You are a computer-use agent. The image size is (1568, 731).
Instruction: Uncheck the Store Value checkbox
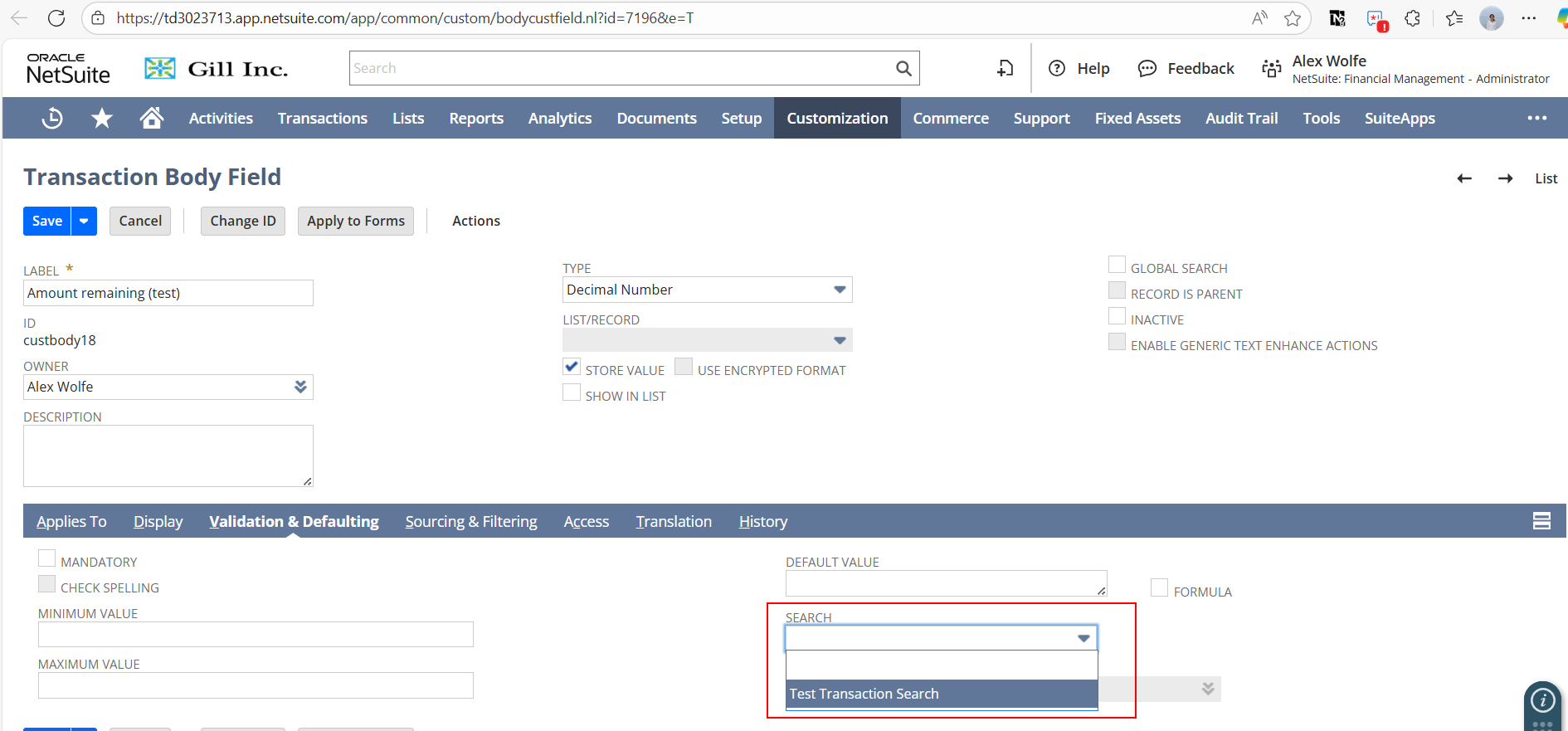[x=572, y=367]
